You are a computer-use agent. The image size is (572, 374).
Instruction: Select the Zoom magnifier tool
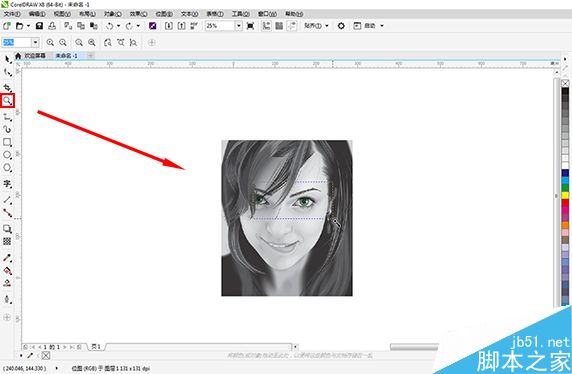tap(7, 101)
